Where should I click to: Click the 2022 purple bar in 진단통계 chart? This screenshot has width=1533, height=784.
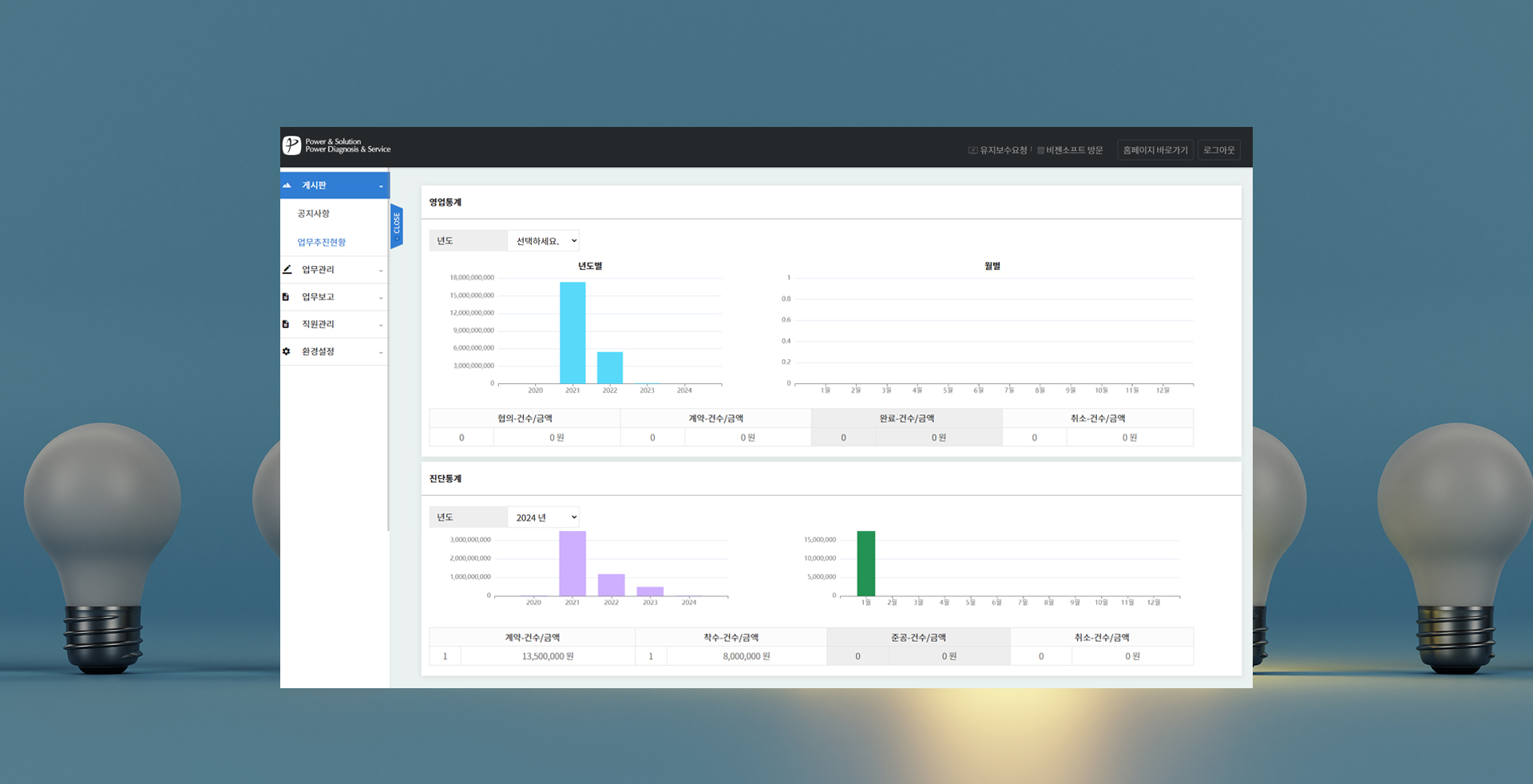click(612, 585)
